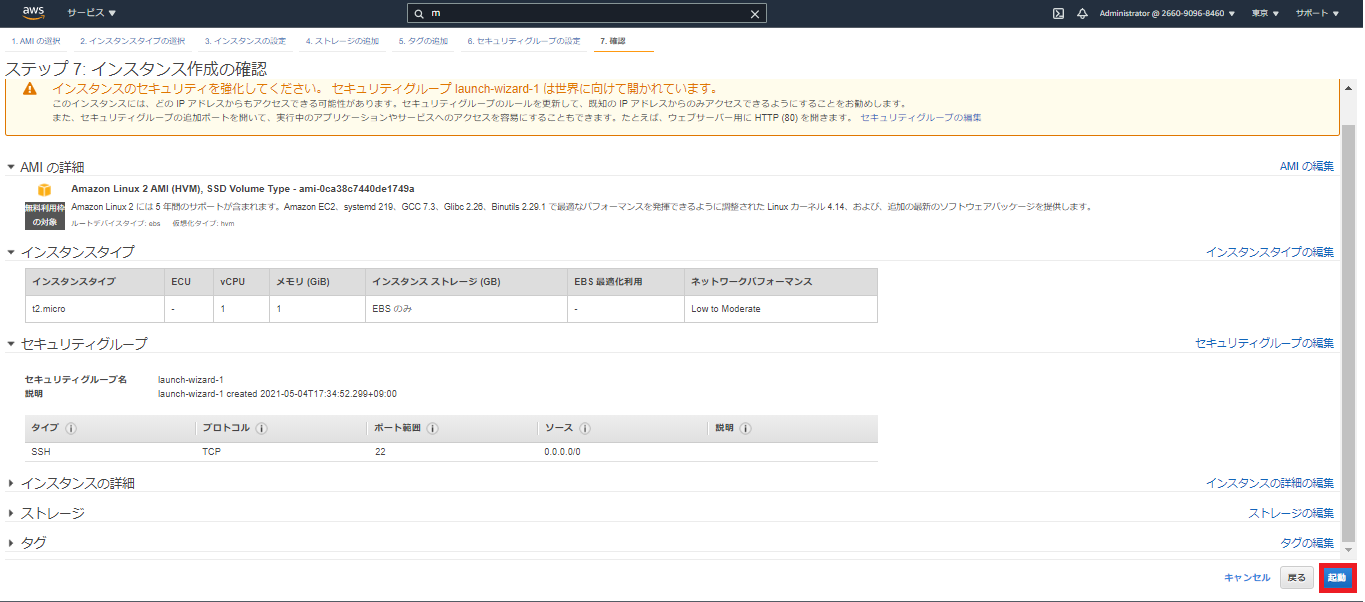
Task: Go to step 2. インスタンスタイプの選択
Action: 133,41
